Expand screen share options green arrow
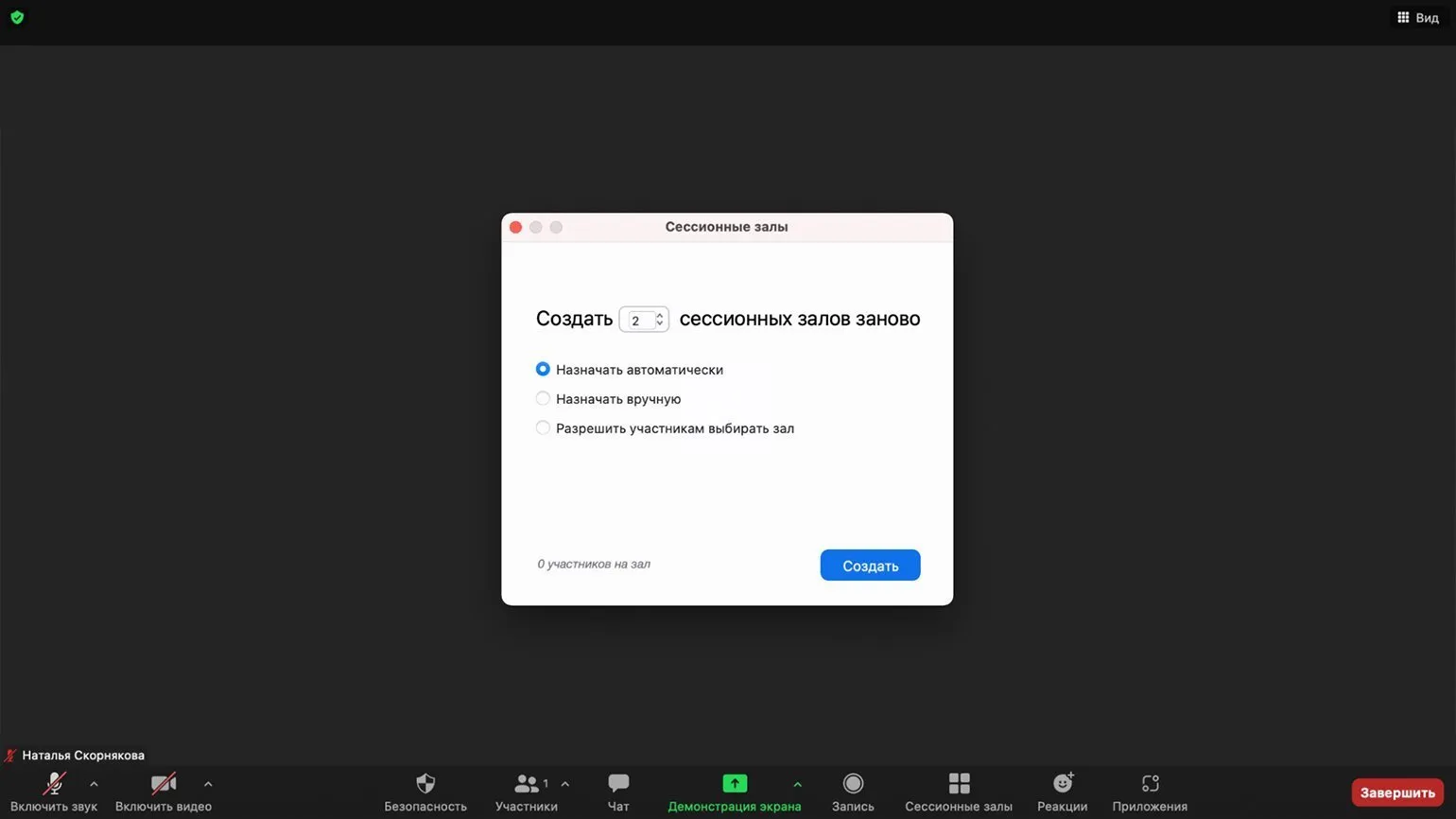 [x=797, y=784]
